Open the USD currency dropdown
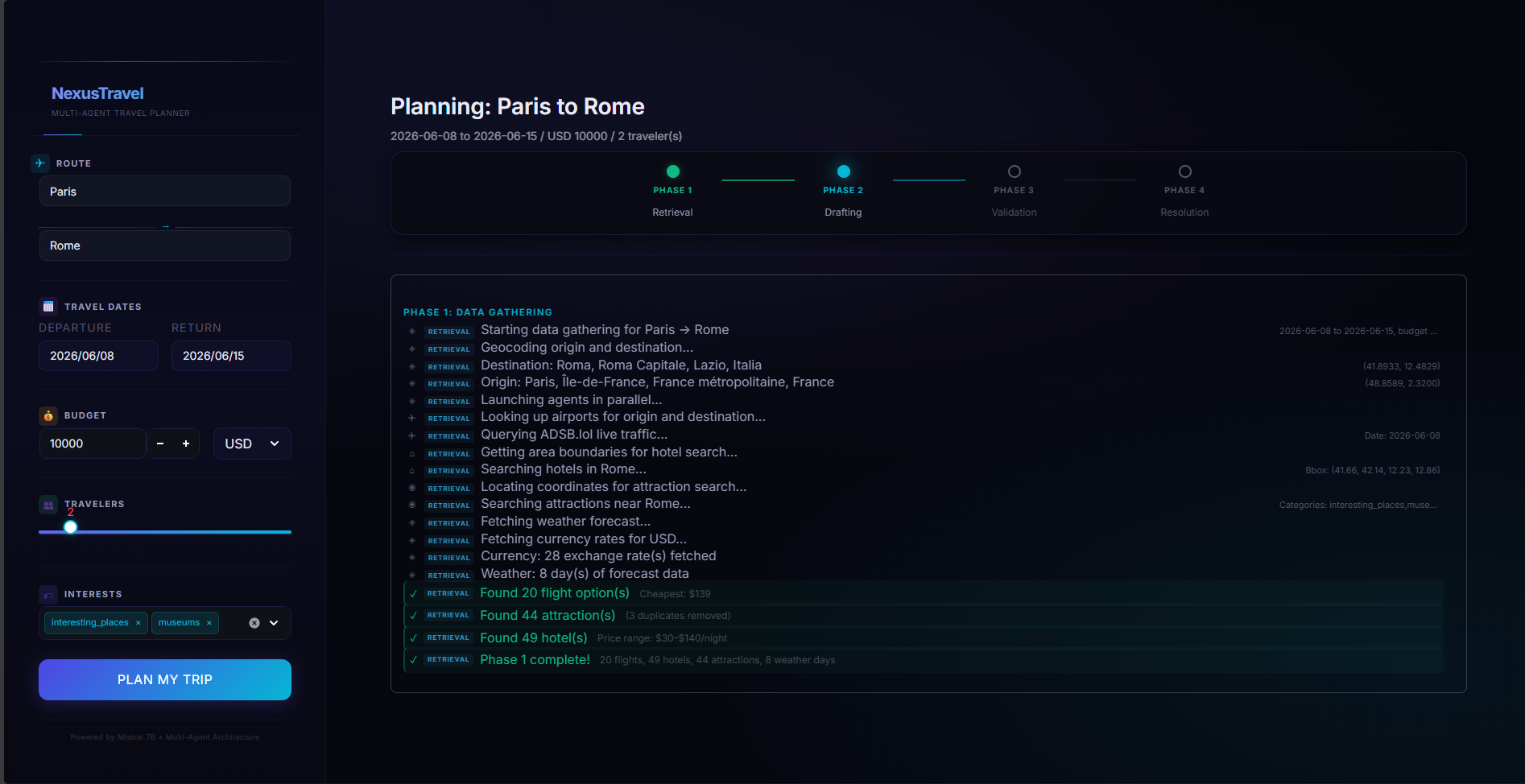 (x=252, y=444)
